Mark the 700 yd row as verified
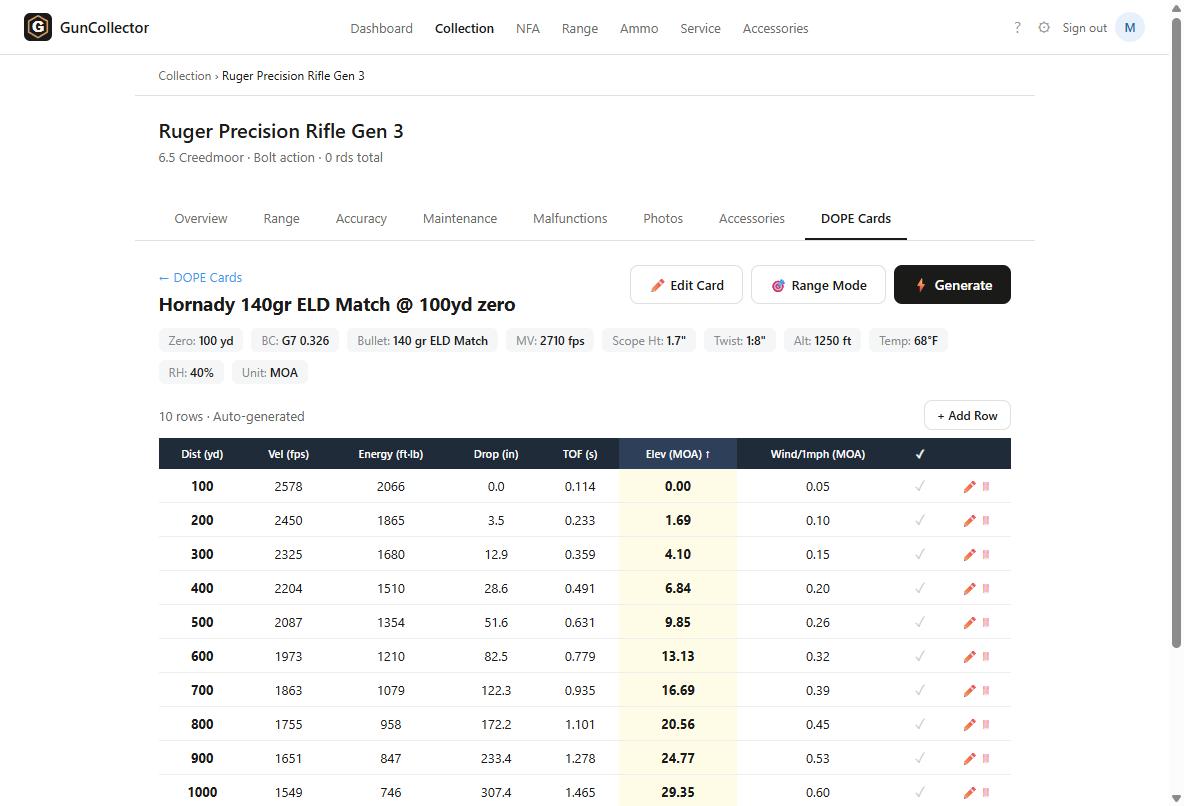 [x=920, y=690]
